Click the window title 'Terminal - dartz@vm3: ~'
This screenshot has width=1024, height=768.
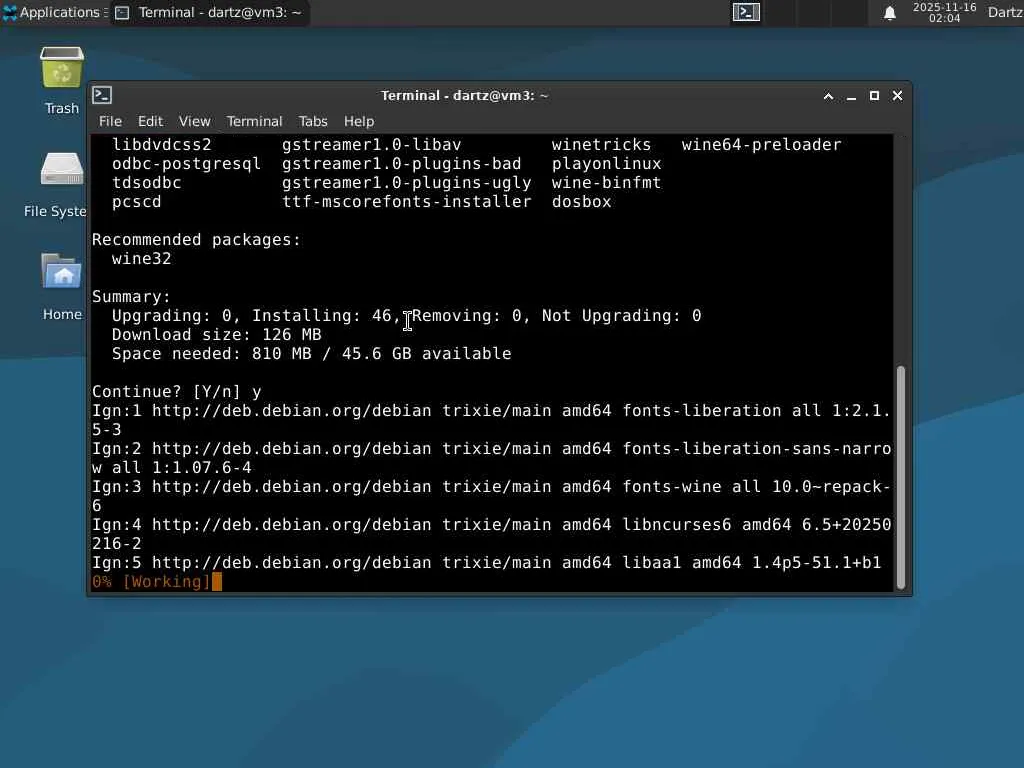(x=464, y=96)
